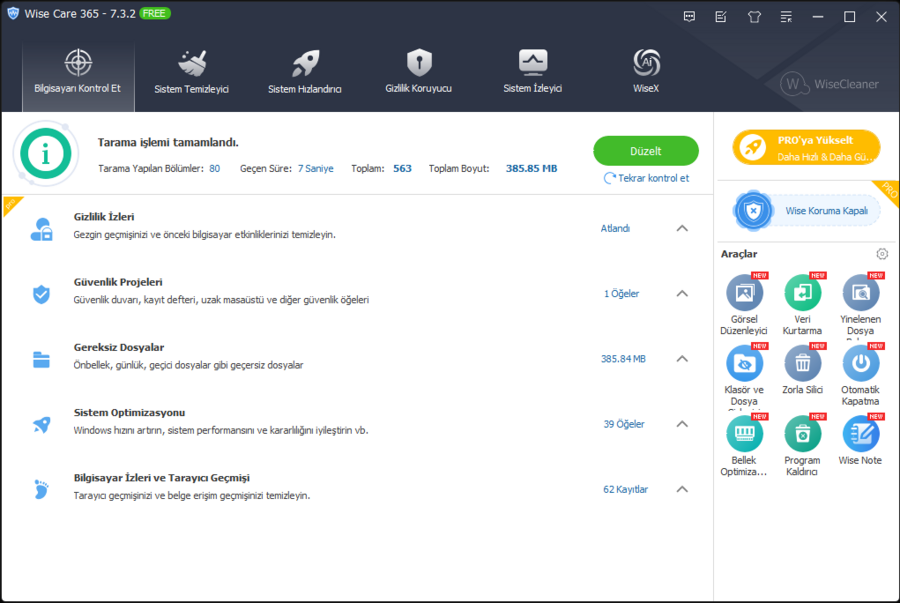
Task: Open the Program Kaldırıcı tool
Action: click(802, 434)
